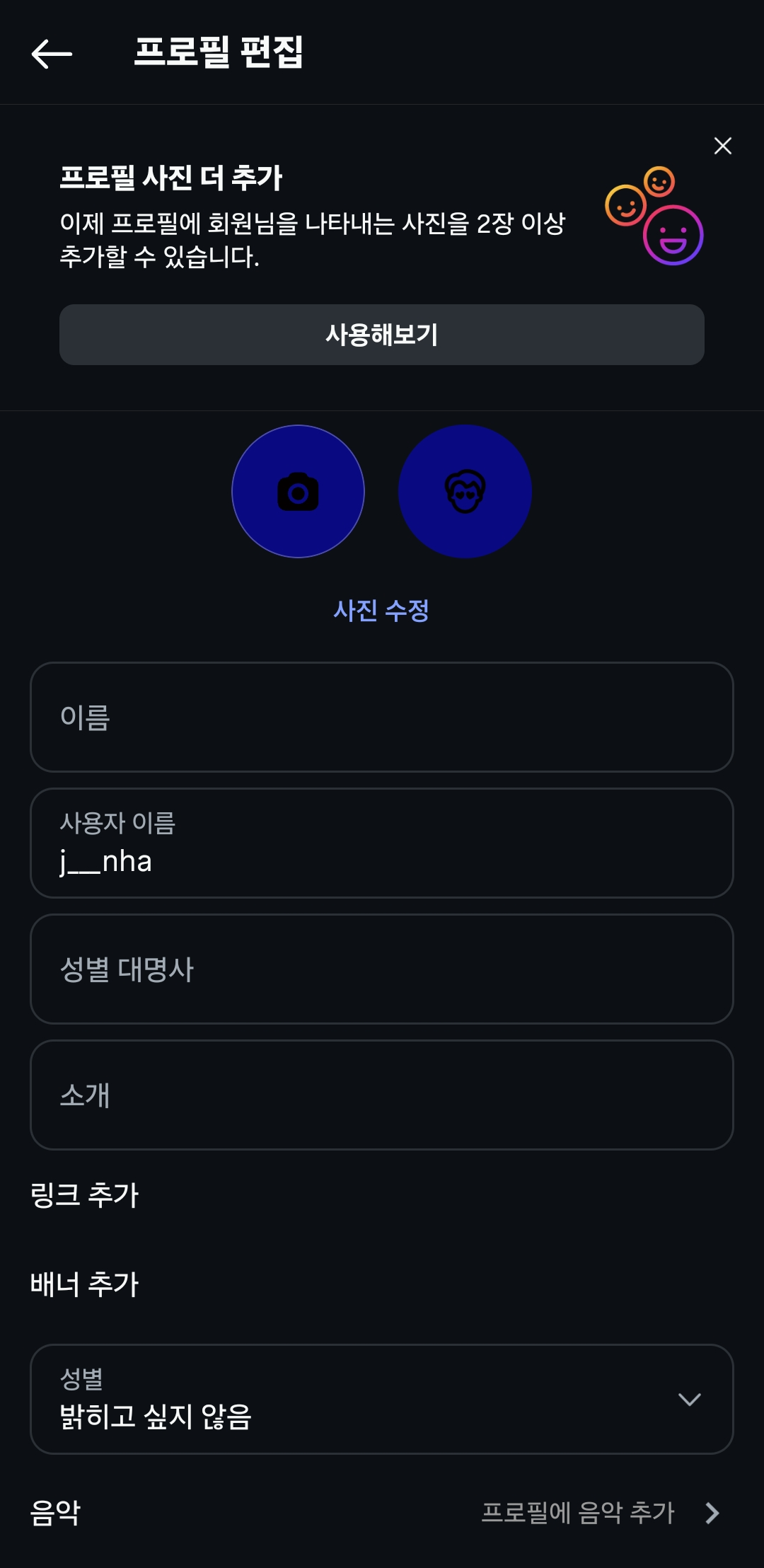The width and height of the screenshot is (764, 1568).
Task: Expand the 성별 dropdown chevron
Action: (689, 1400)
